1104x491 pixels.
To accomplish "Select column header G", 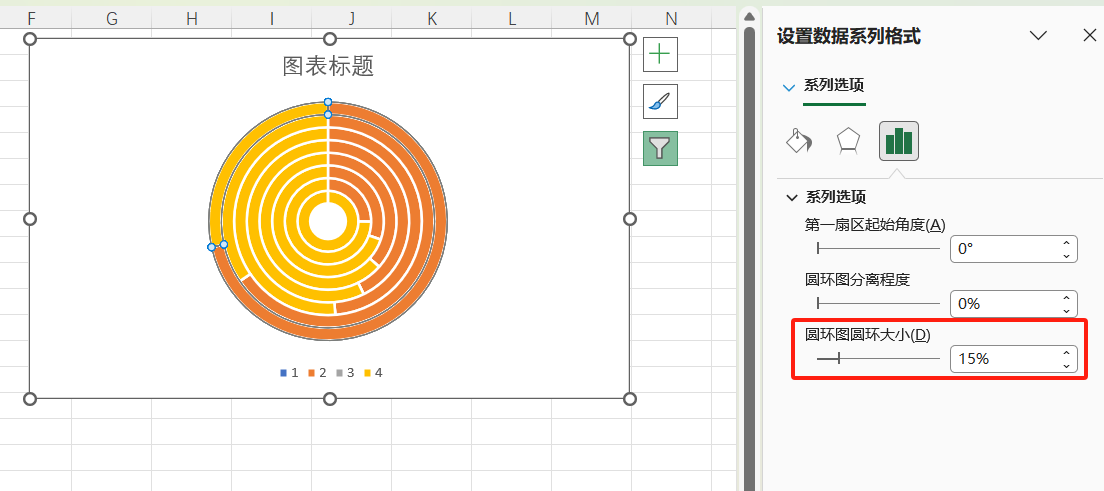I will coord(111,18).
